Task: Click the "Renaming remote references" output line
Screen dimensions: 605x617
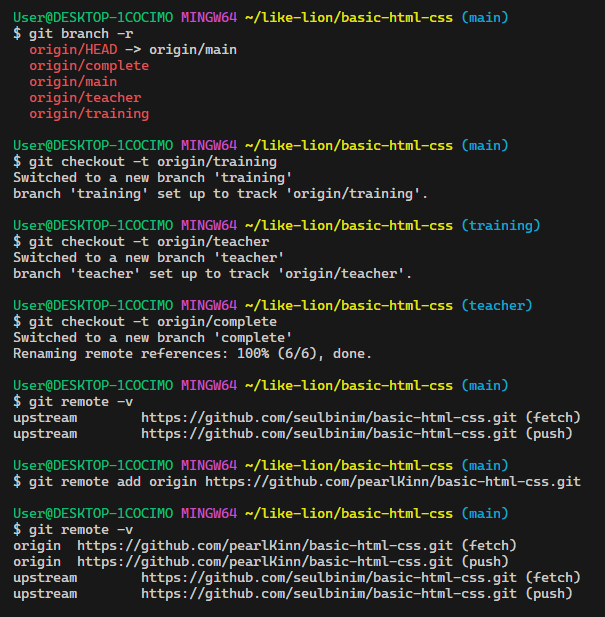Action: pos(192,354)
